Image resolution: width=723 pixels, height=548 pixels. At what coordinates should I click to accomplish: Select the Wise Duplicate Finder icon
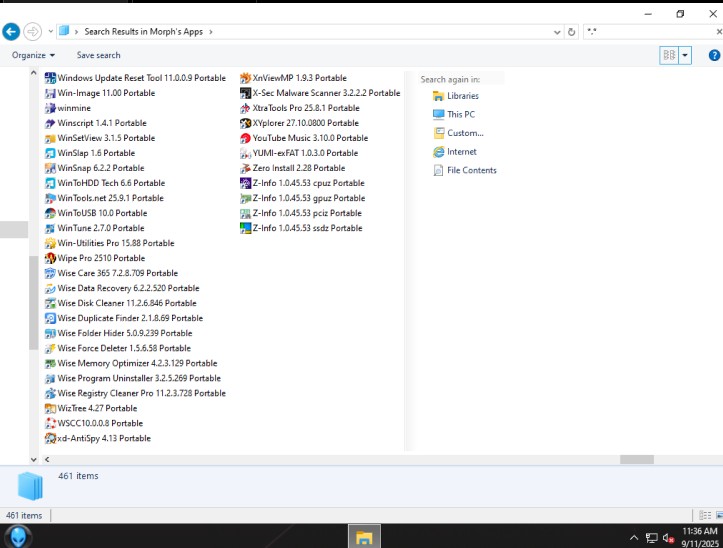(50, 318)
